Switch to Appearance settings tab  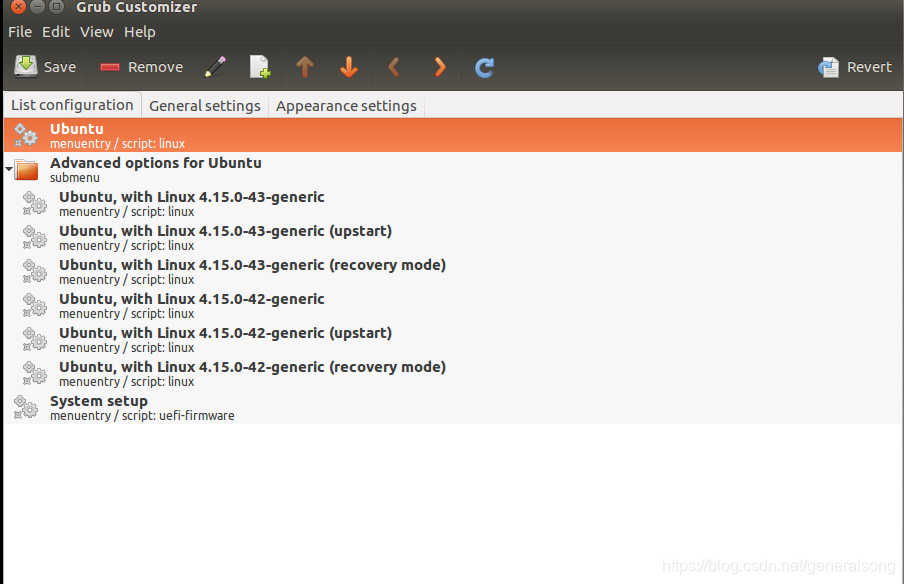346,106
